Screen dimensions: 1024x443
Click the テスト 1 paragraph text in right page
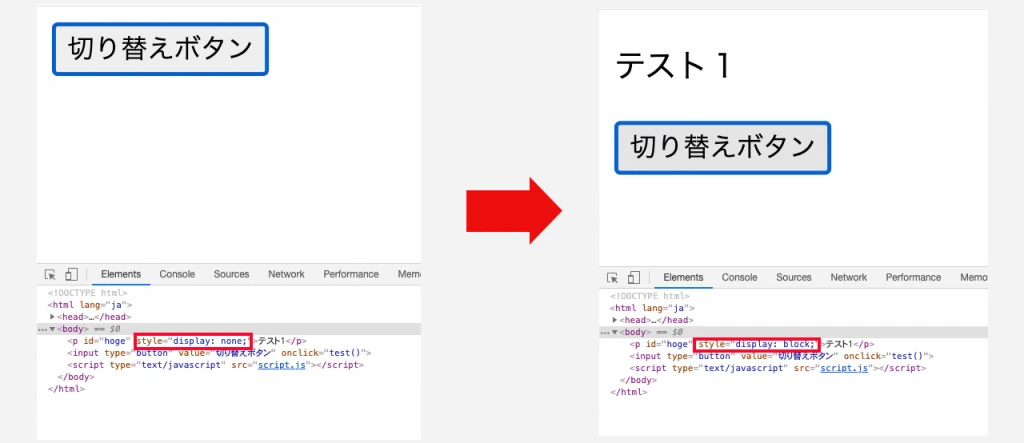coord(673,66)
